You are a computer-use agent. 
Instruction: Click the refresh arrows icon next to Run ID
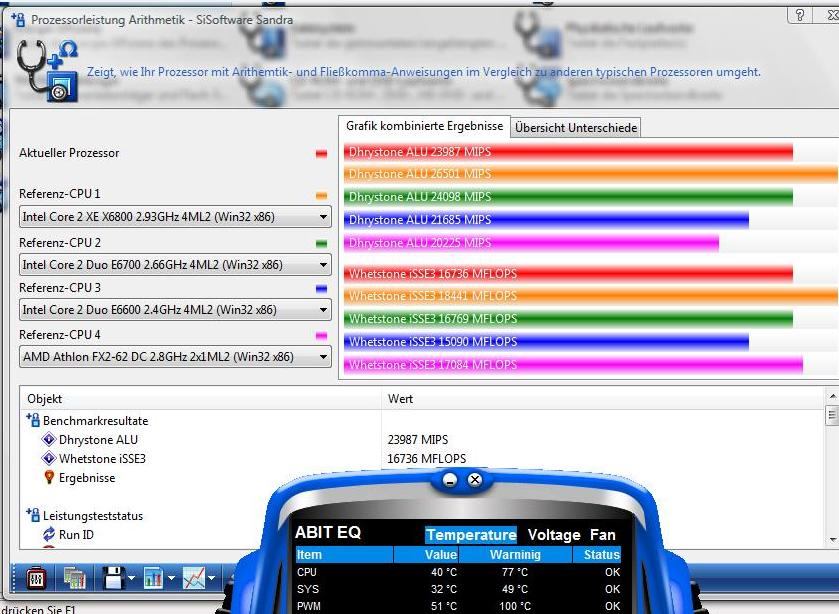[49, 534]
